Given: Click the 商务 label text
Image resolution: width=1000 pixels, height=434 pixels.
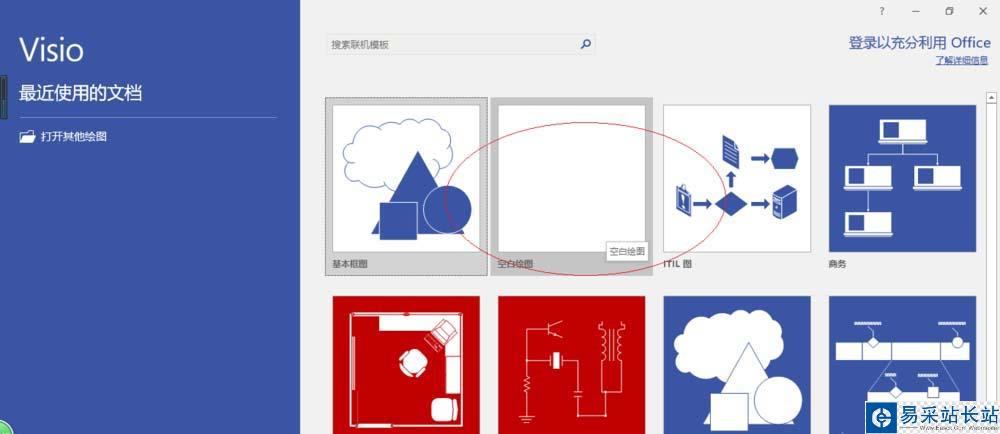Looking at the screenshot, I should [837, 263].
